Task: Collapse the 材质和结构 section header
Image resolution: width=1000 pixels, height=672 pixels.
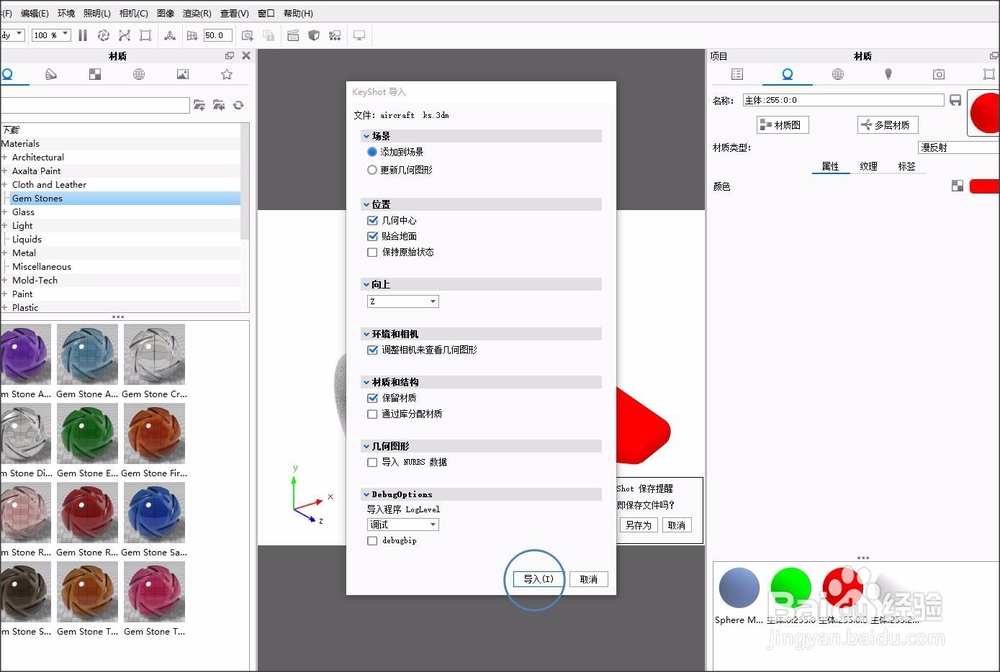Action: click(x=481, y=382)
